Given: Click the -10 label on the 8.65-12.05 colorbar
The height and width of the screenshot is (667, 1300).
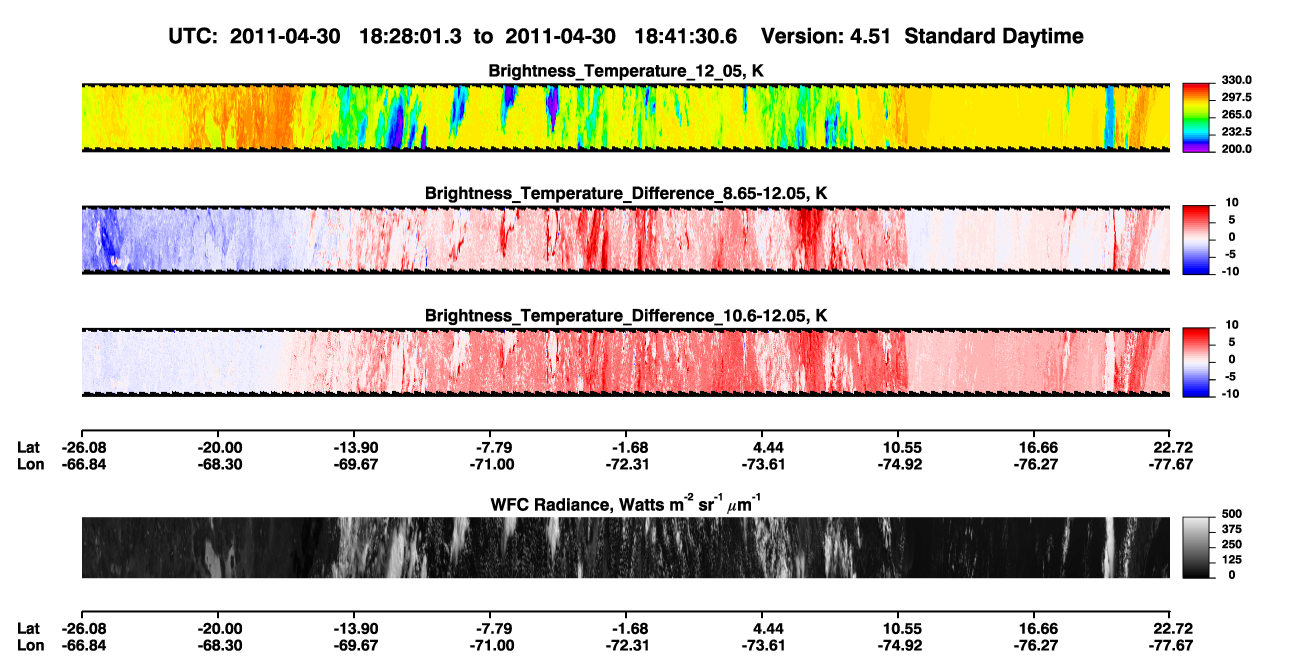Looking at the screenshot, I should pos(1231,270).
